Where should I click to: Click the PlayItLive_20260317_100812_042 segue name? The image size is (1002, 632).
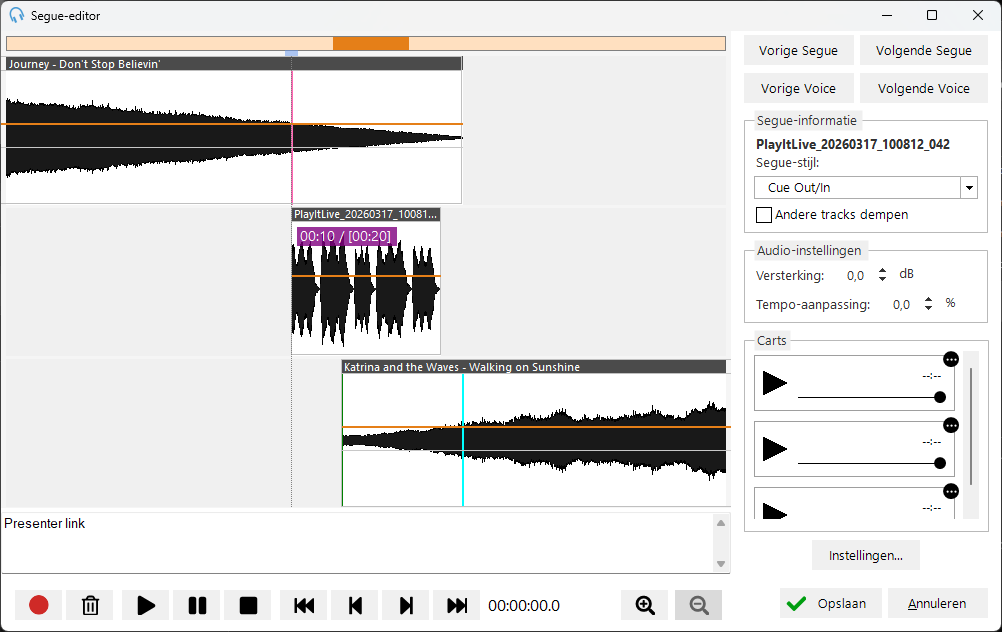click(x=852, y=144)
